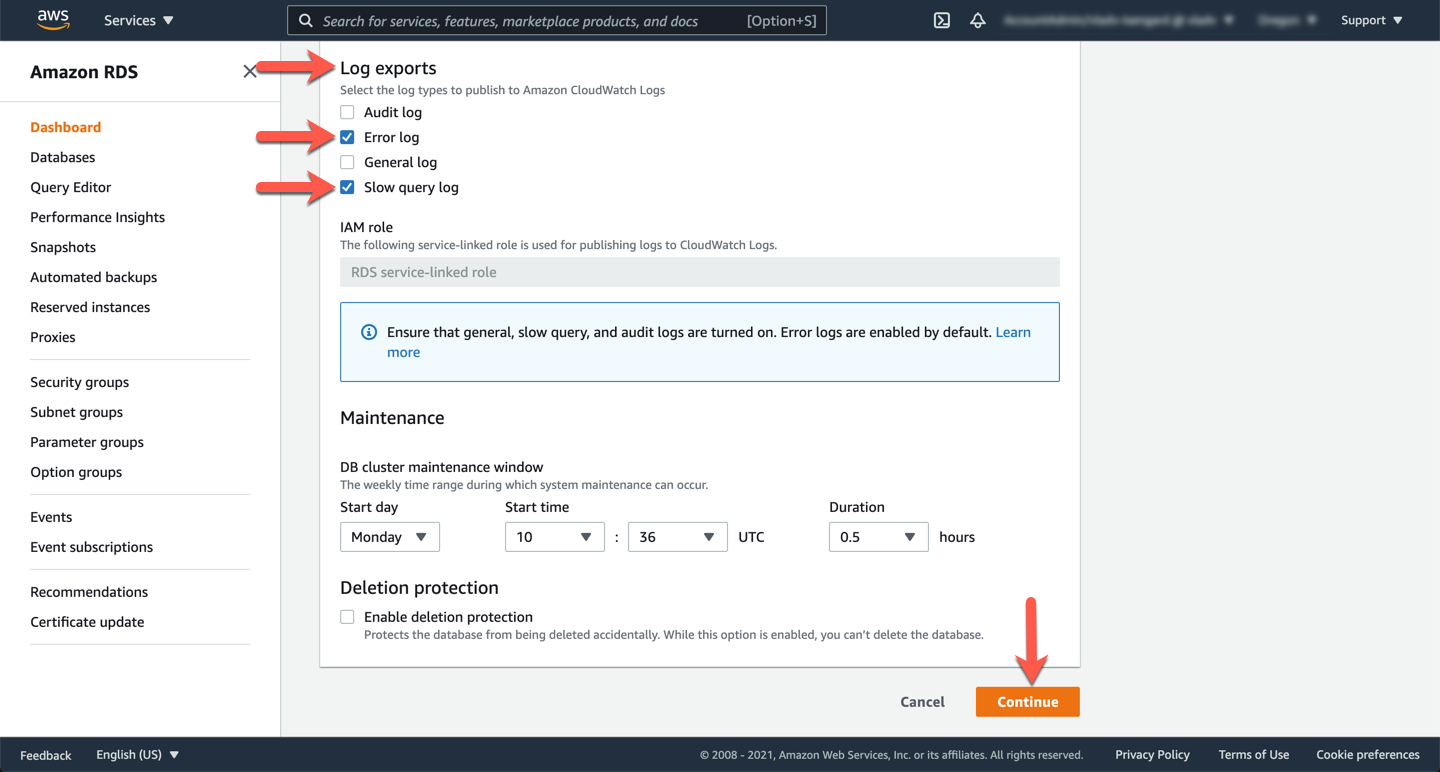1440x772 pixels.
Task: Click the info icon in the alert box
Action: (x=369, y=332)
